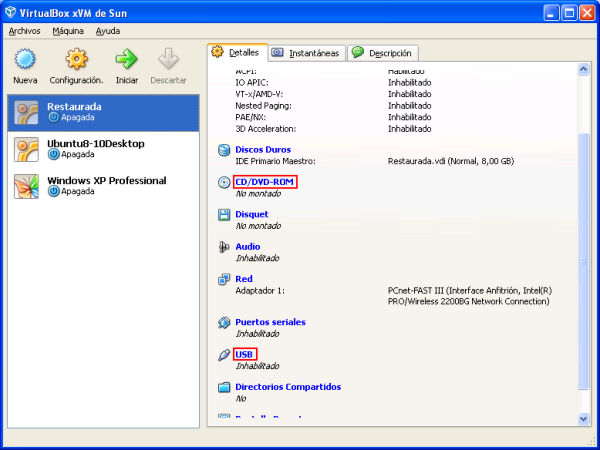
Task: Open Configuración gear toolbar icon
Action: [x=76, y=60]
